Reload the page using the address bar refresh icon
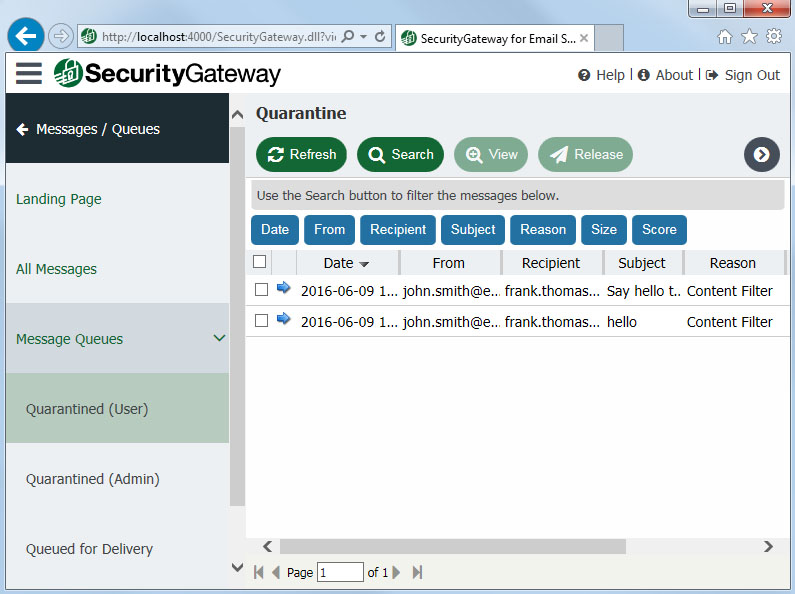Viewport: 795px width, 594px height. click(x=380, y=36)
